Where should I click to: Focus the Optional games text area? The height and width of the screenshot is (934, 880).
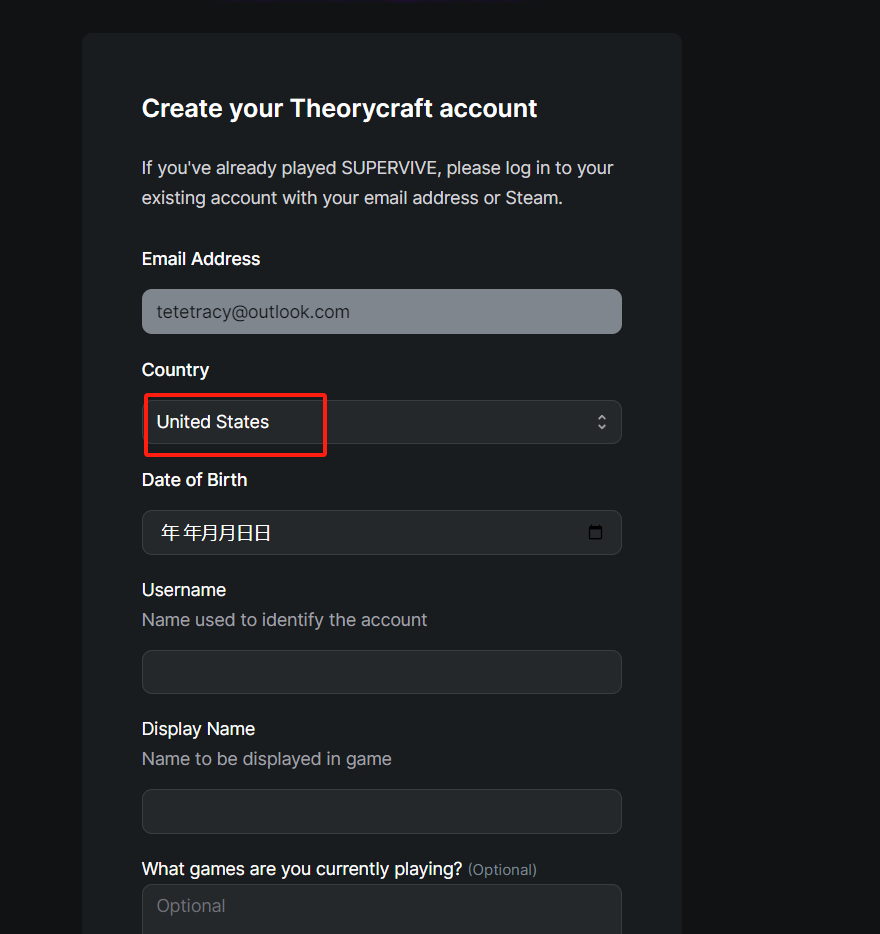[x=381, y=909]
